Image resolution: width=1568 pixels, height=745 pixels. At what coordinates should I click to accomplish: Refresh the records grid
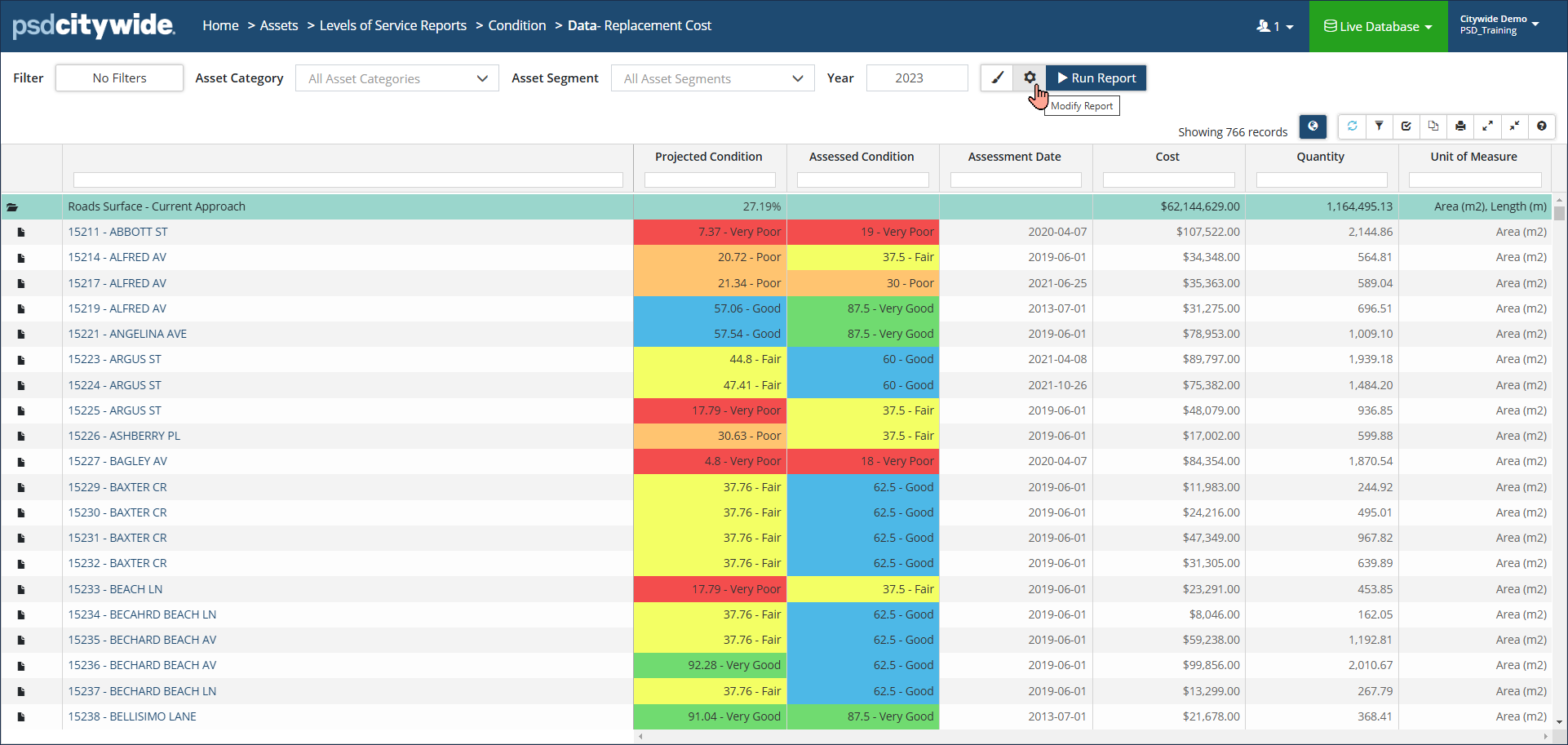1352,126
